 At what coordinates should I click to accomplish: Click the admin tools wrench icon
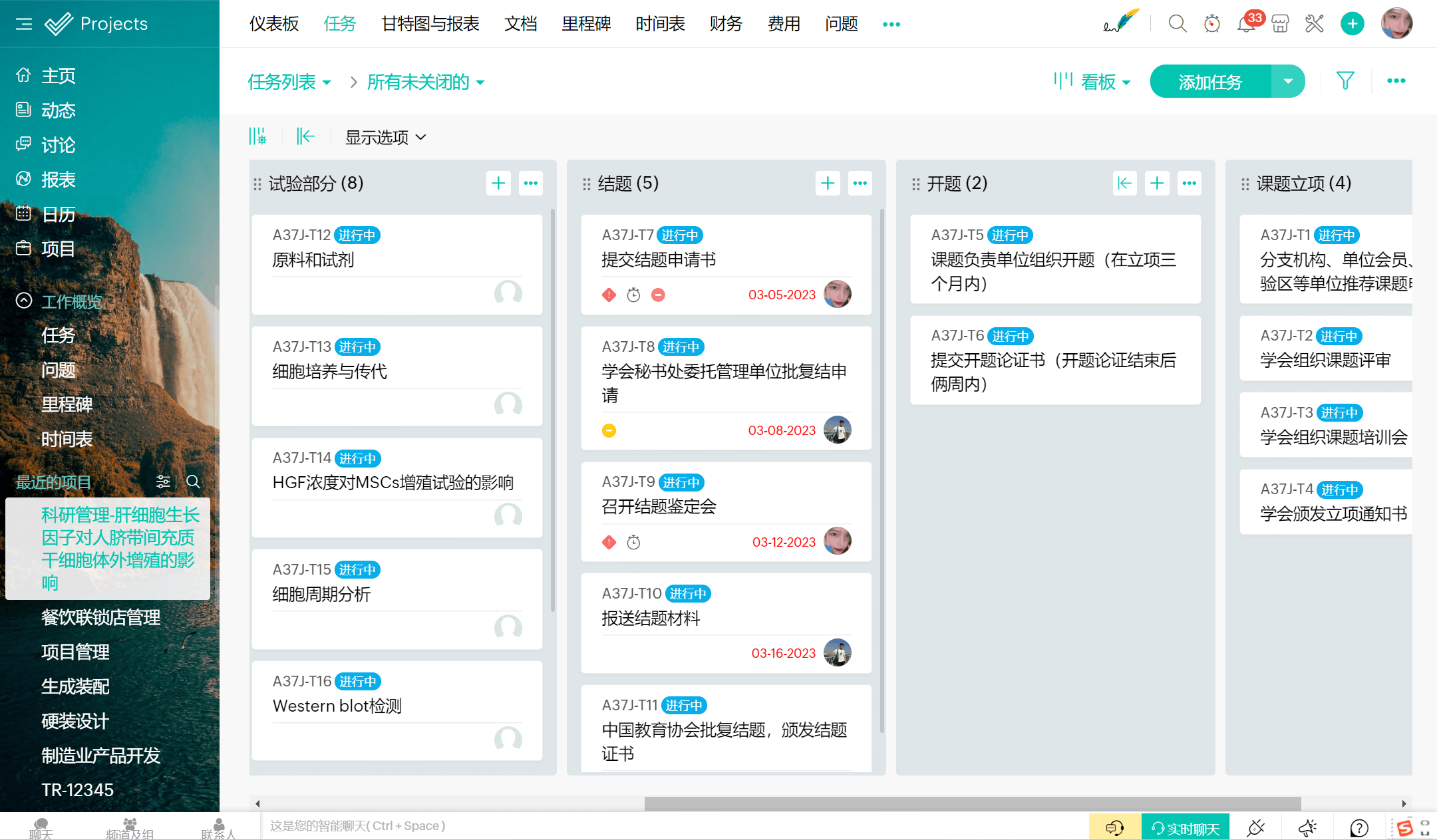(x=1314, y=23)
